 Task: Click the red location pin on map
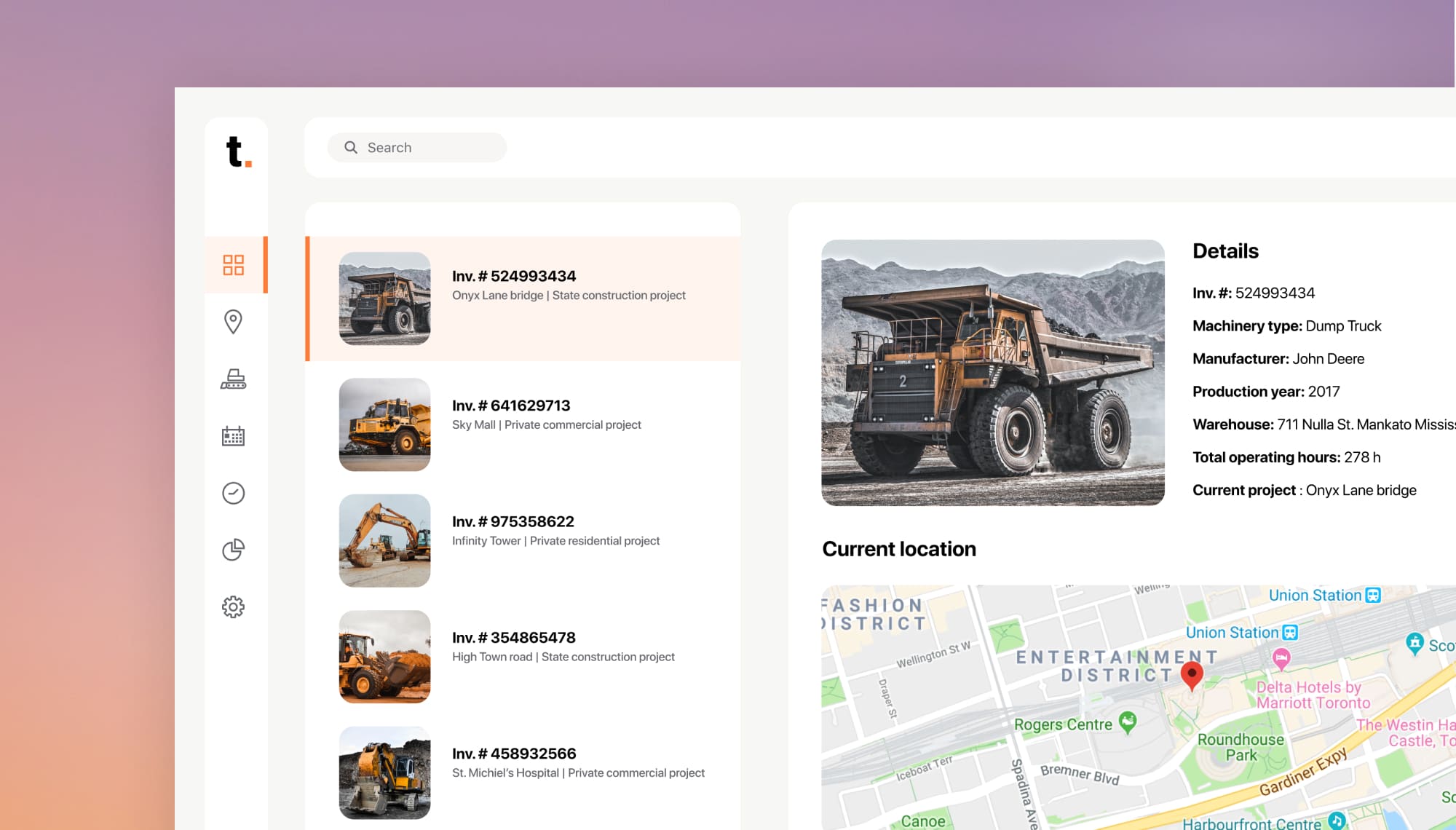tap(1191, 676)
